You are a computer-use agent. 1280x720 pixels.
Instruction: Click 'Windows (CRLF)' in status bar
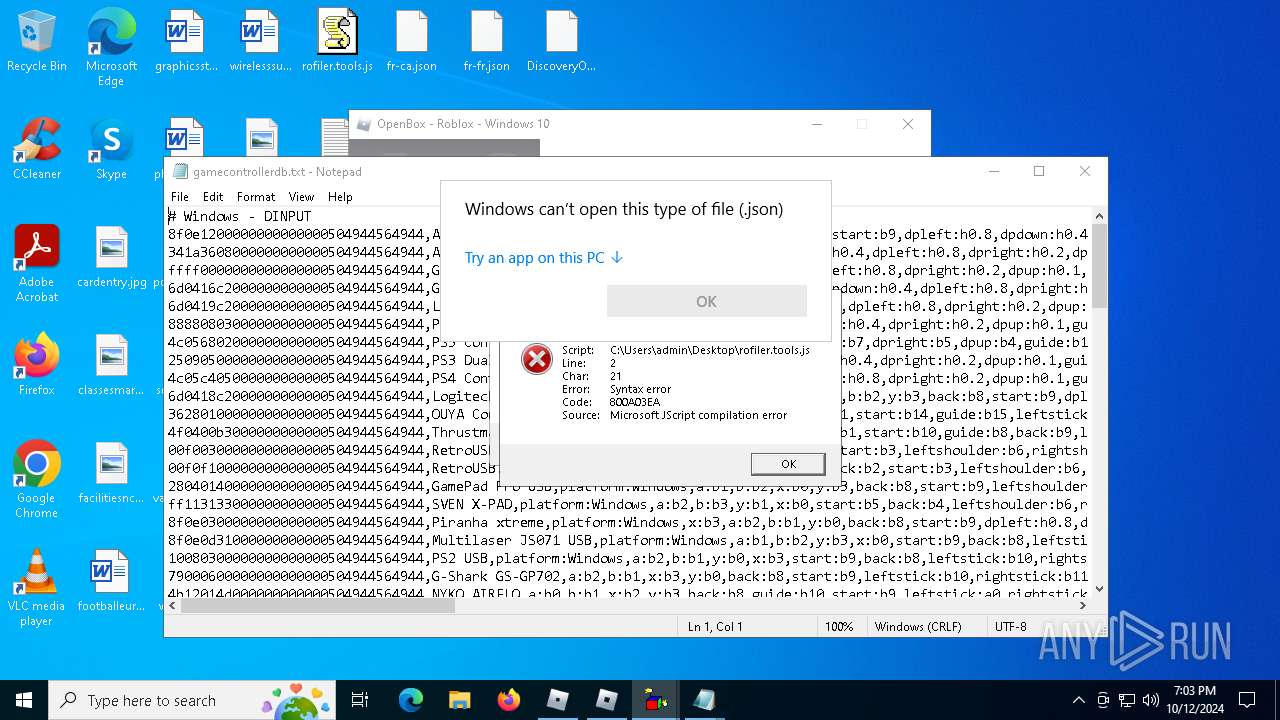[918, 627]
